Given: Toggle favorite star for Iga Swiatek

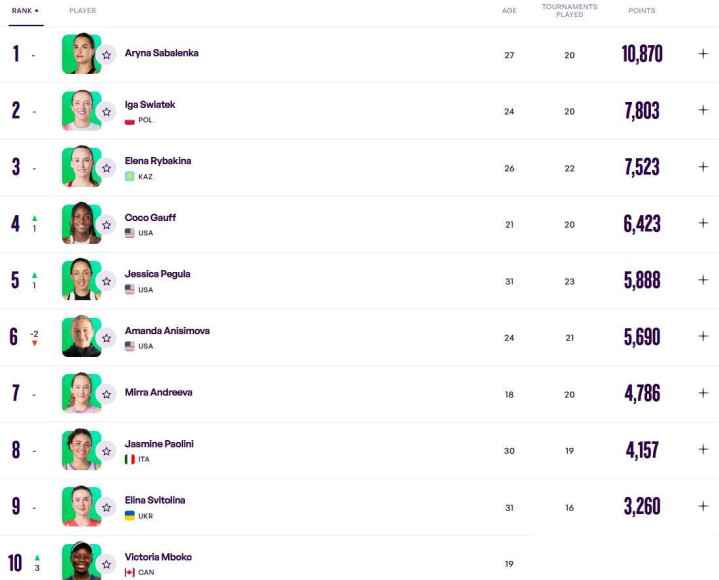Looking at the screenshot, I should pos(106,111).
